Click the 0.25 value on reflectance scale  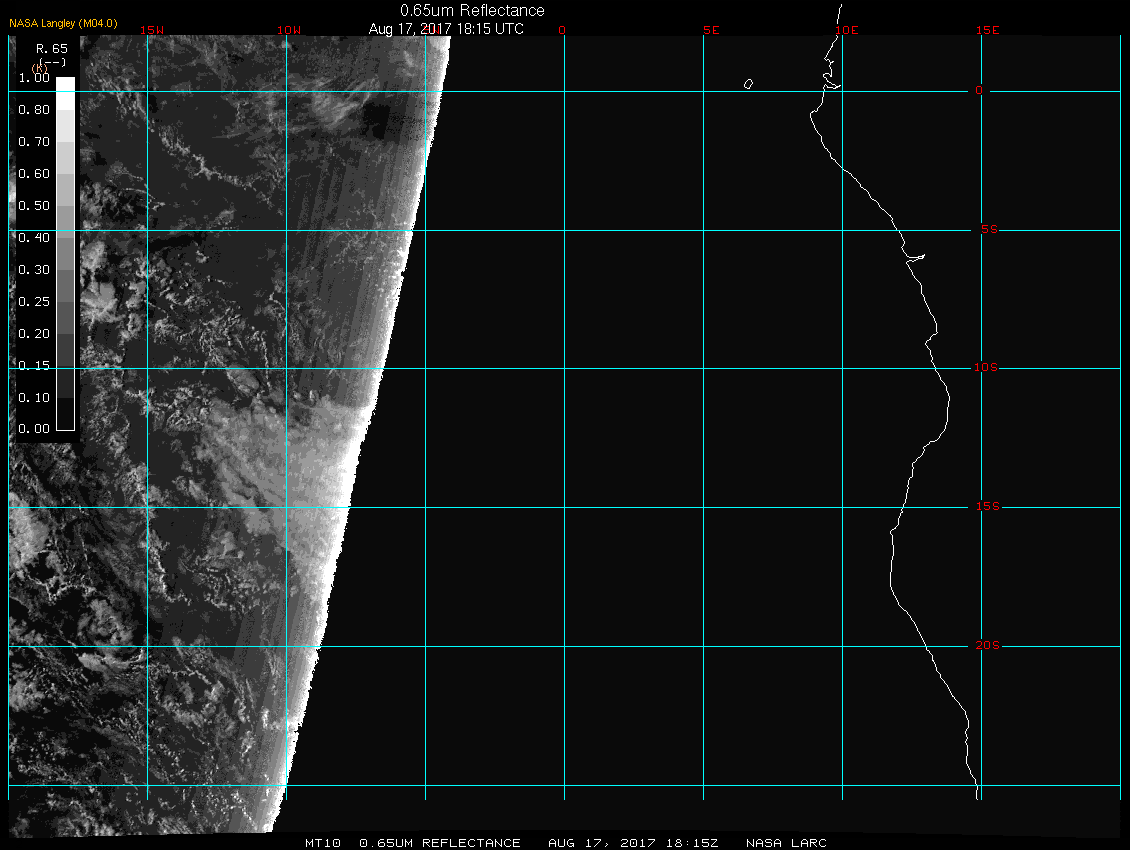click(34, 301)
